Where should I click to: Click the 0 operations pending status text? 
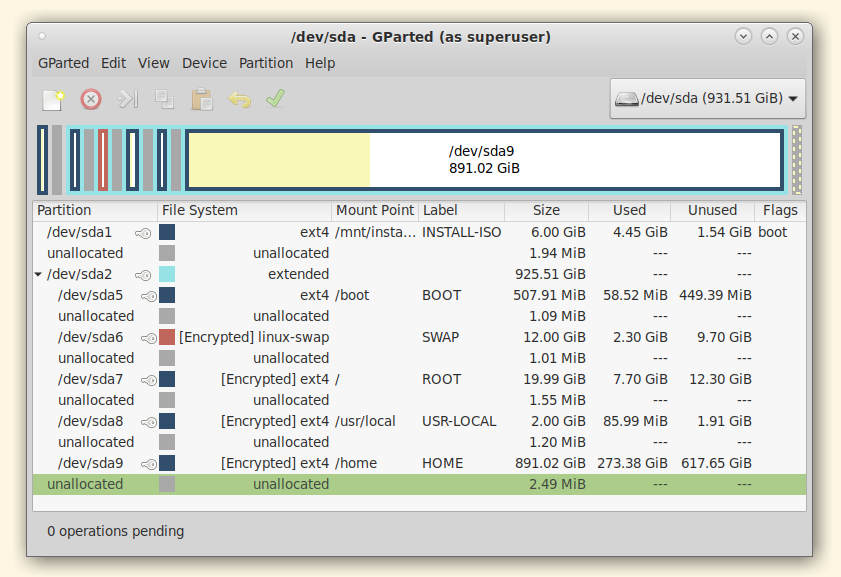pos(115,531)
